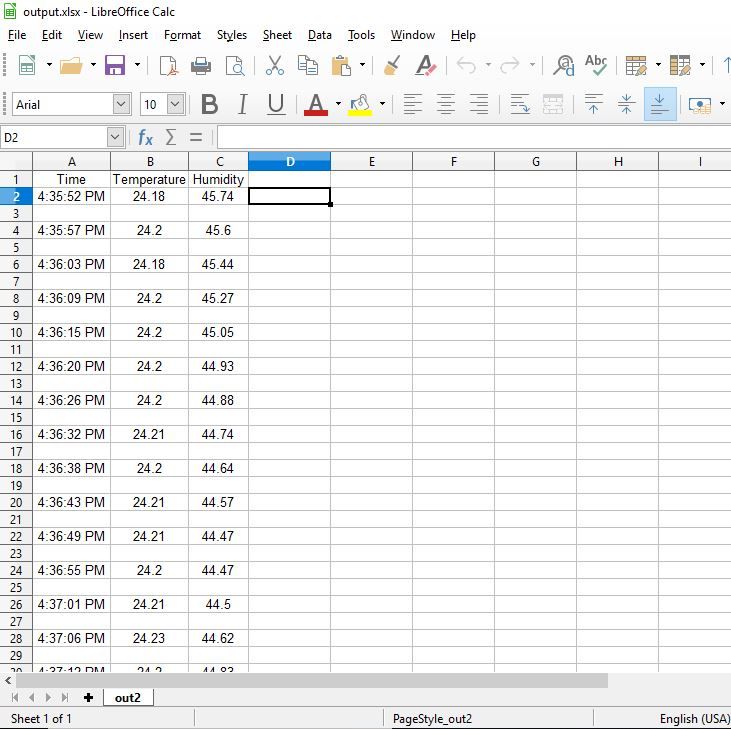The image size is (731, 729).
Task: Click the Save document icon
Action: [115, 65]
